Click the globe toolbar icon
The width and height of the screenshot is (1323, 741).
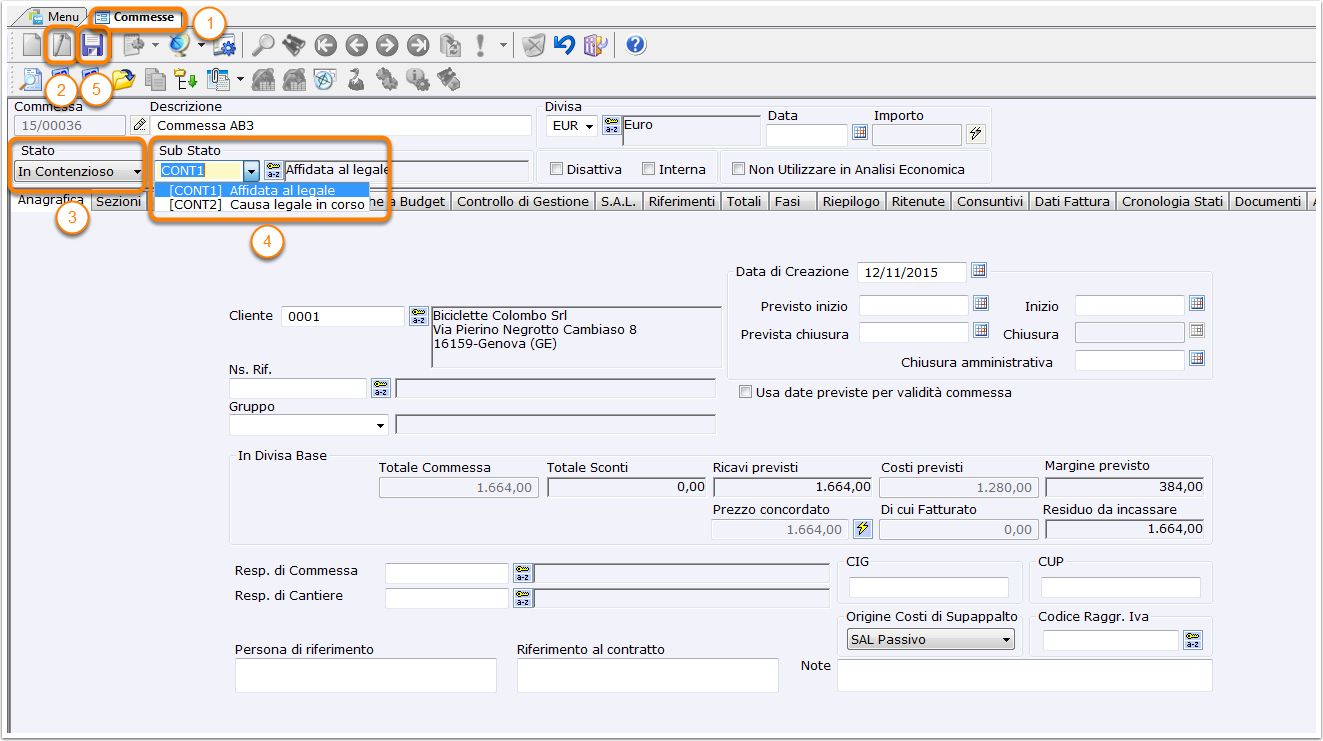pos(180,45)
